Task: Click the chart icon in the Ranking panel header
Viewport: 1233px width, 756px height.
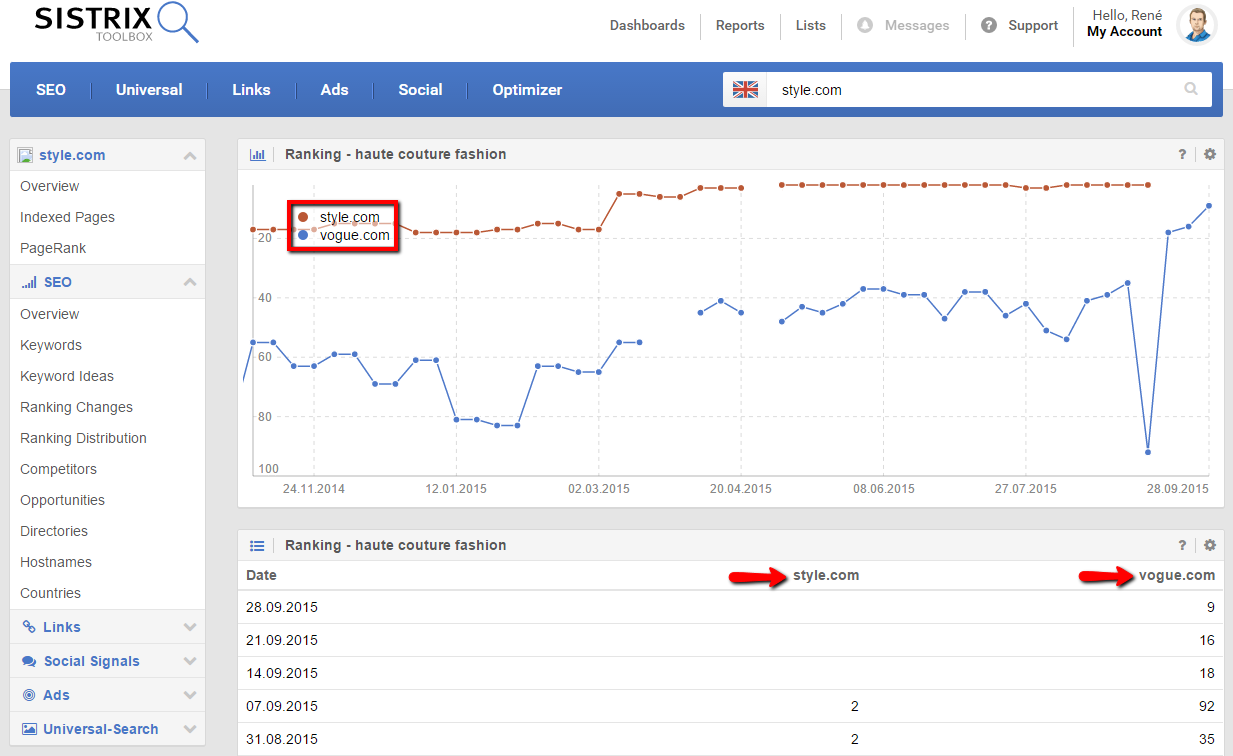Action: [x=258, y=154]
